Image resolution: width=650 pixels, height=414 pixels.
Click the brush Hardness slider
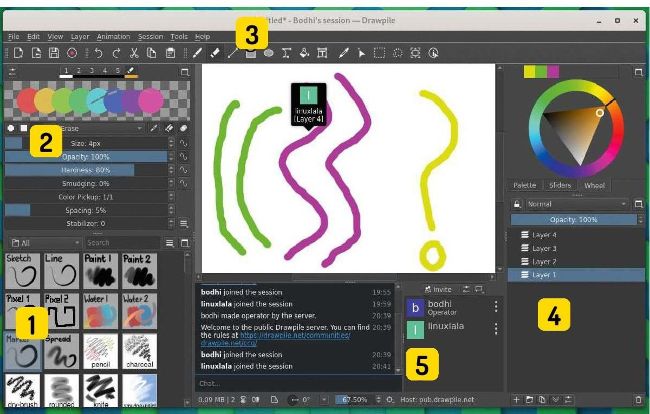click(86, 170)
